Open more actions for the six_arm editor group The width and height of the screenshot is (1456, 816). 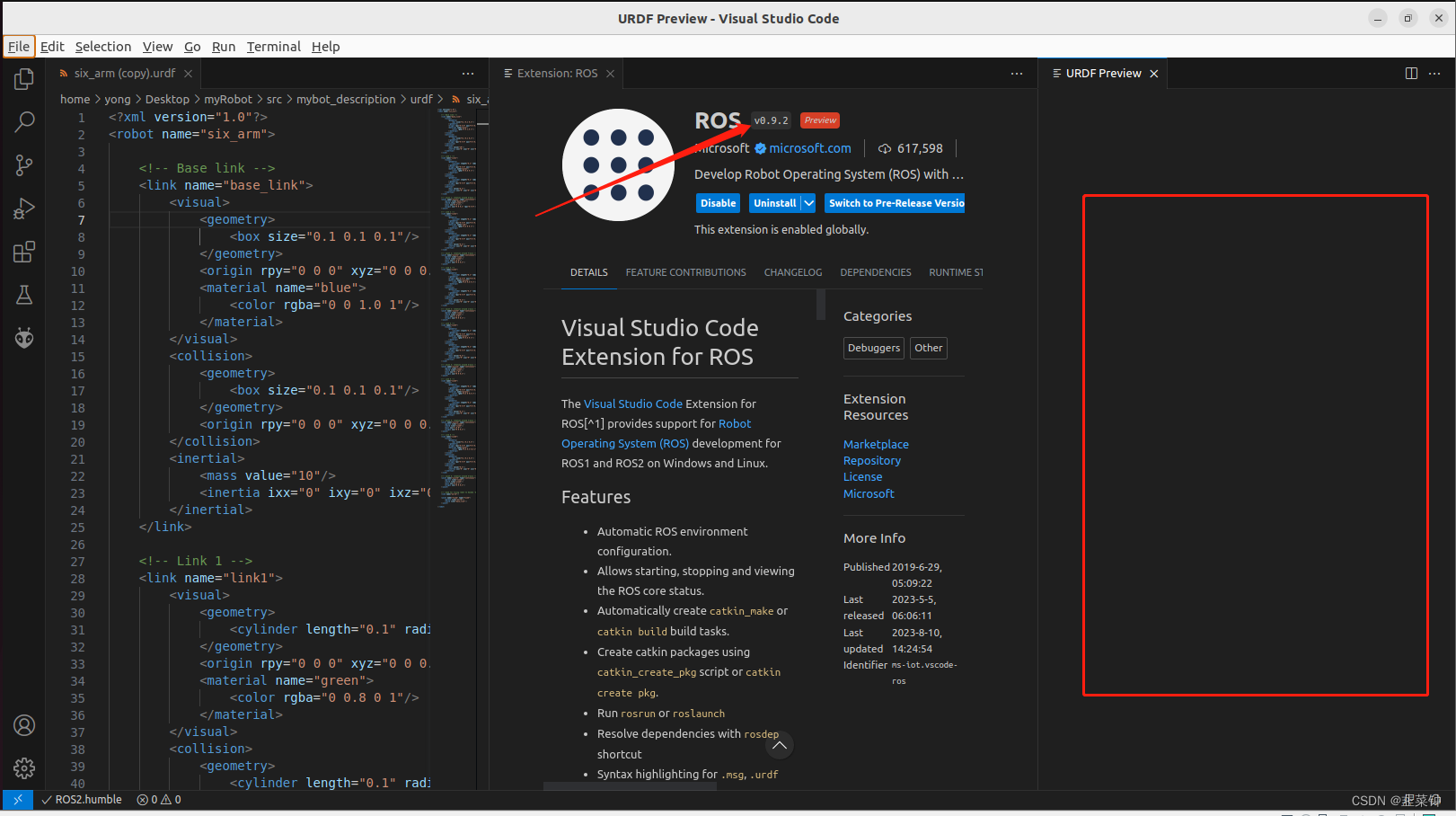[468, 74]
